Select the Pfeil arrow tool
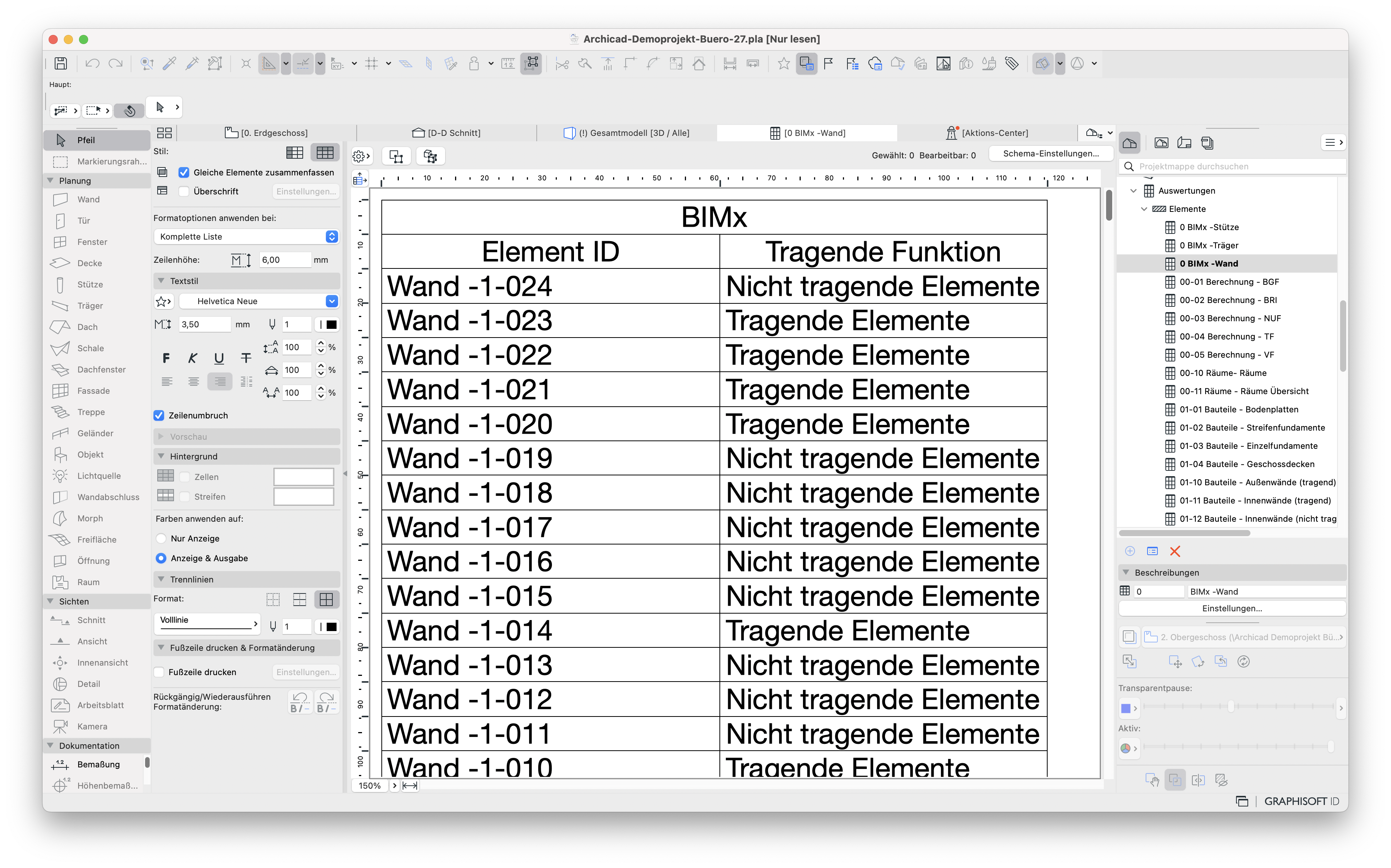The height and width of the screenshot is (868, 1391). pyautogui.click(x=96, y=139)
